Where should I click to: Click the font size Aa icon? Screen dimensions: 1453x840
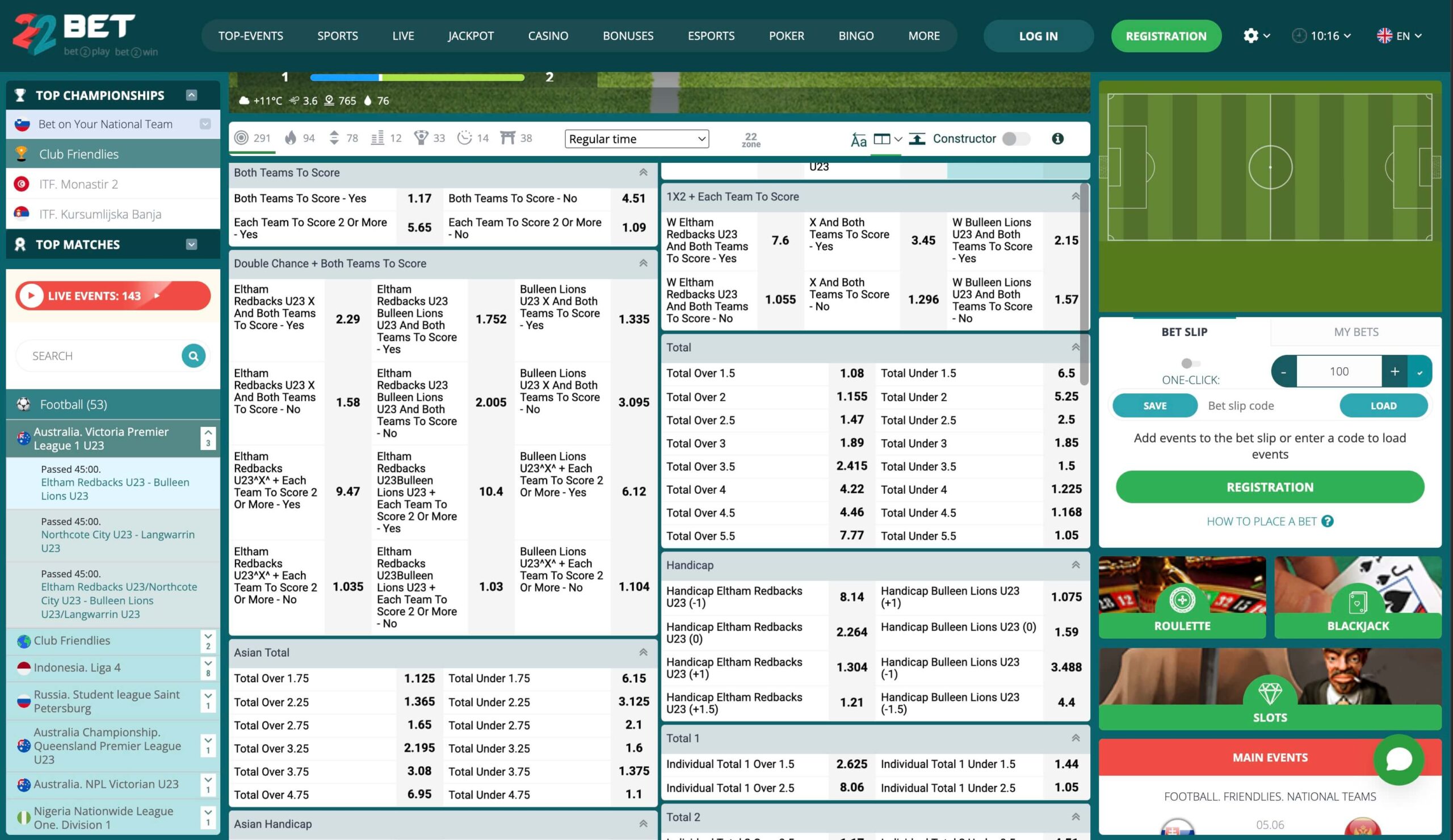[x=858, y=140]
